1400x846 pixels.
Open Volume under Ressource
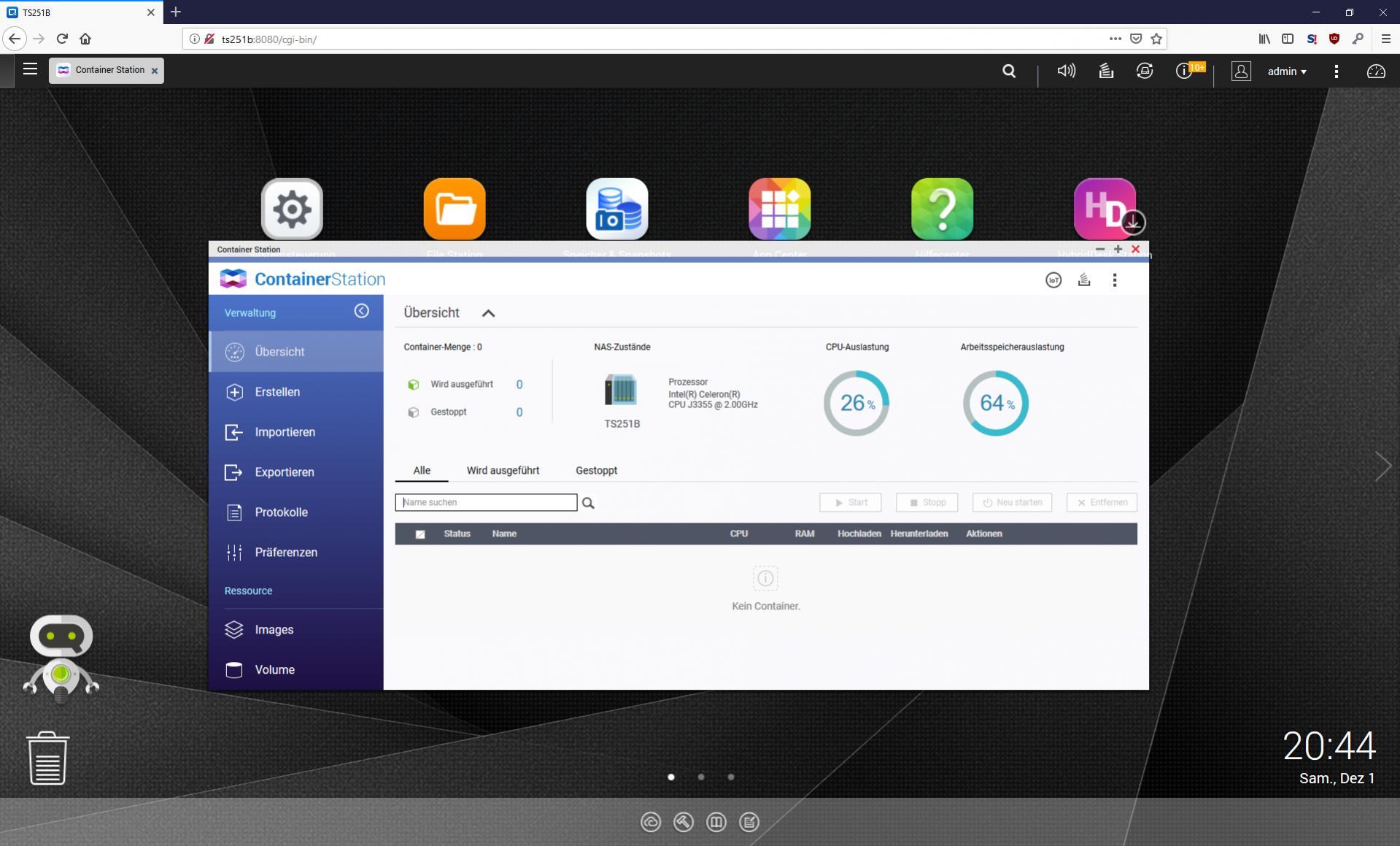coord(296,670)
